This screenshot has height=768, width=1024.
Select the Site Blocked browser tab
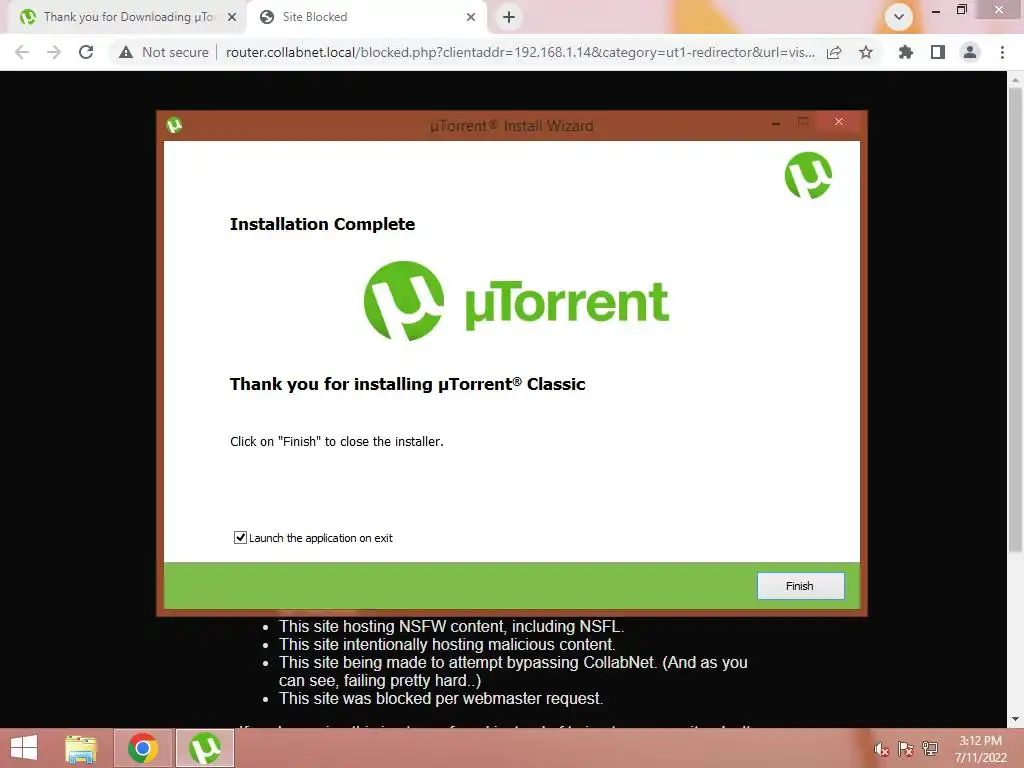pyautogui.click(x=367, y=17)
